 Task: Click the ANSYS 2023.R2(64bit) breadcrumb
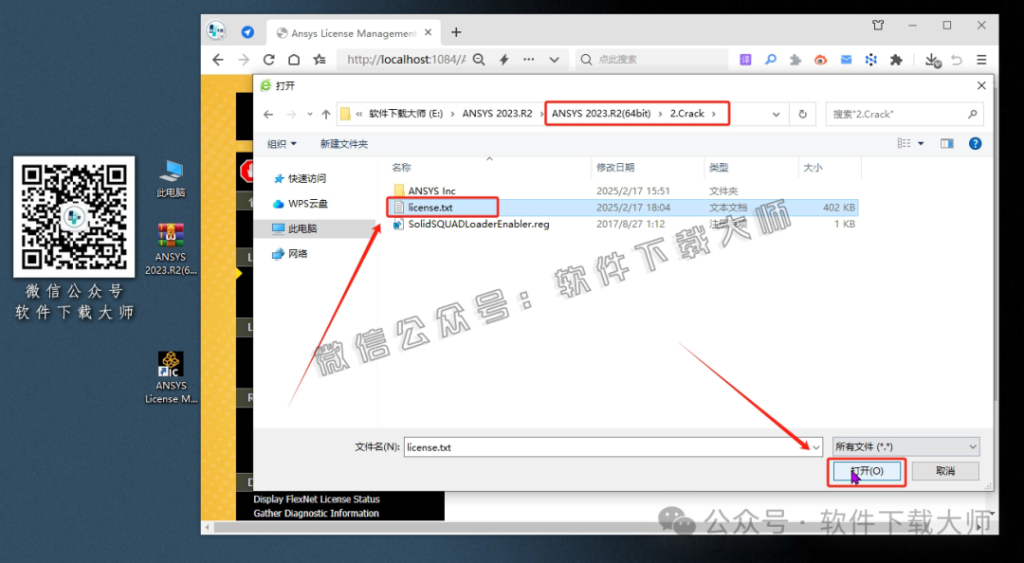(601, 114)
